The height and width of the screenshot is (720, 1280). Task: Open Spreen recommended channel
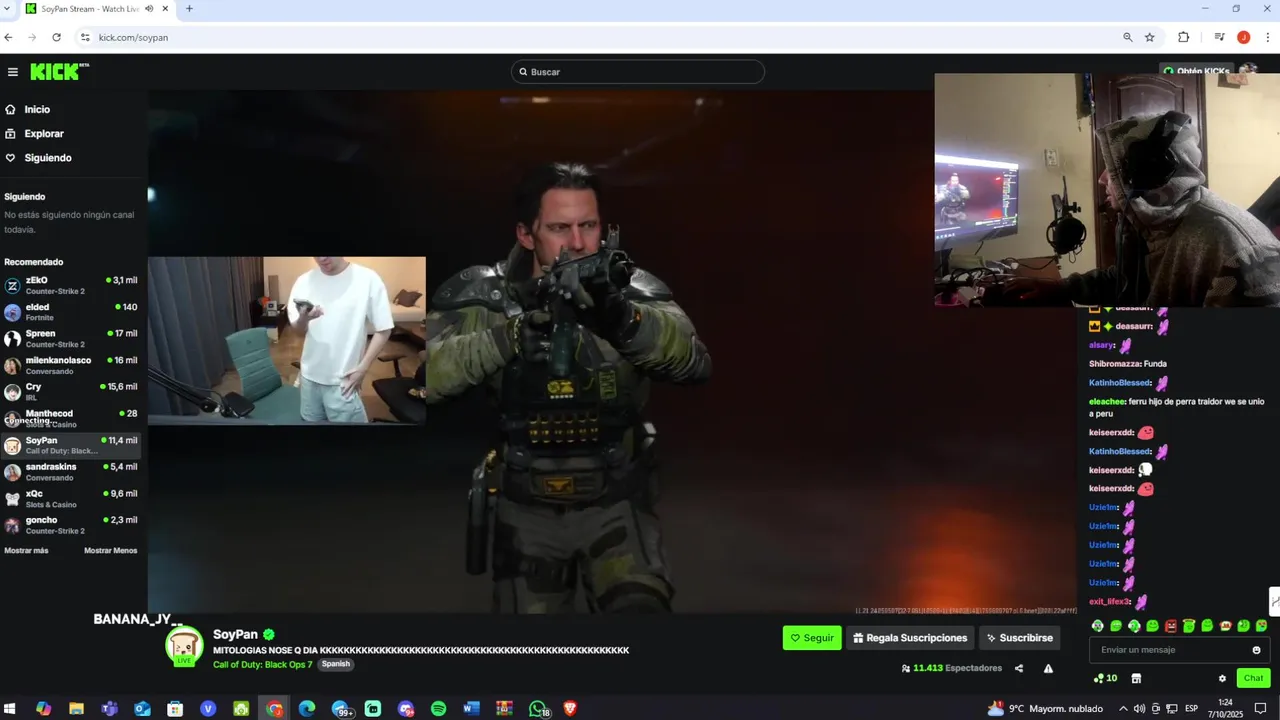pyautogui.click(x=71, y=338)
